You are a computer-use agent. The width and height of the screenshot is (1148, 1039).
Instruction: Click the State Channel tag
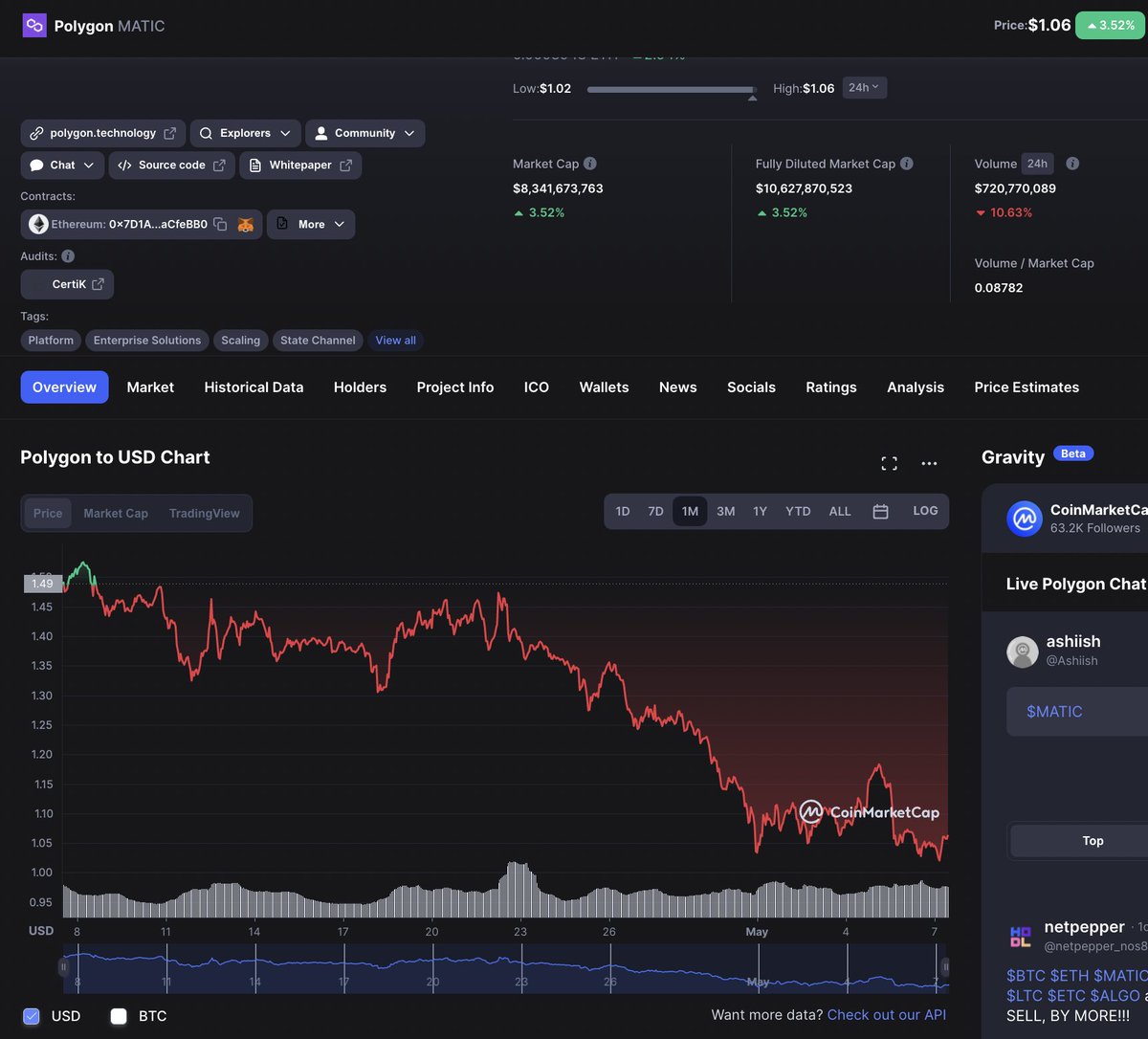click(318, 341)
